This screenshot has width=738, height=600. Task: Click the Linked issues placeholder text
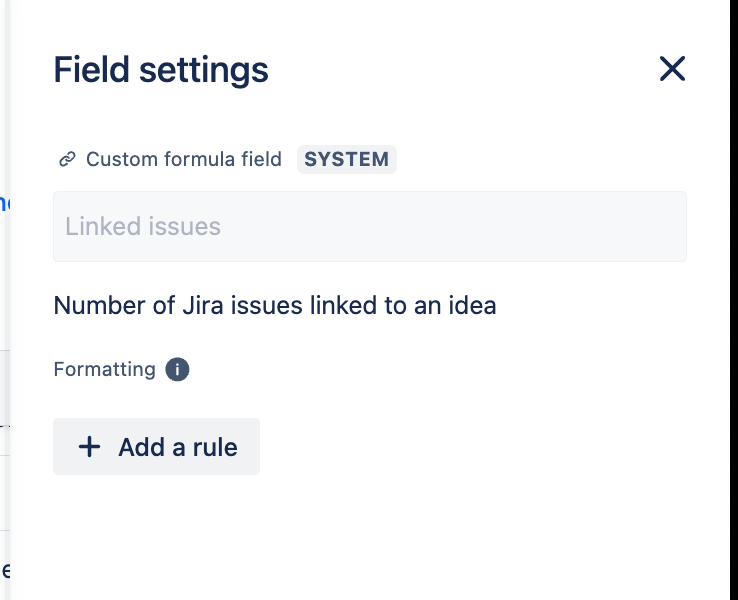click(143, 226)
